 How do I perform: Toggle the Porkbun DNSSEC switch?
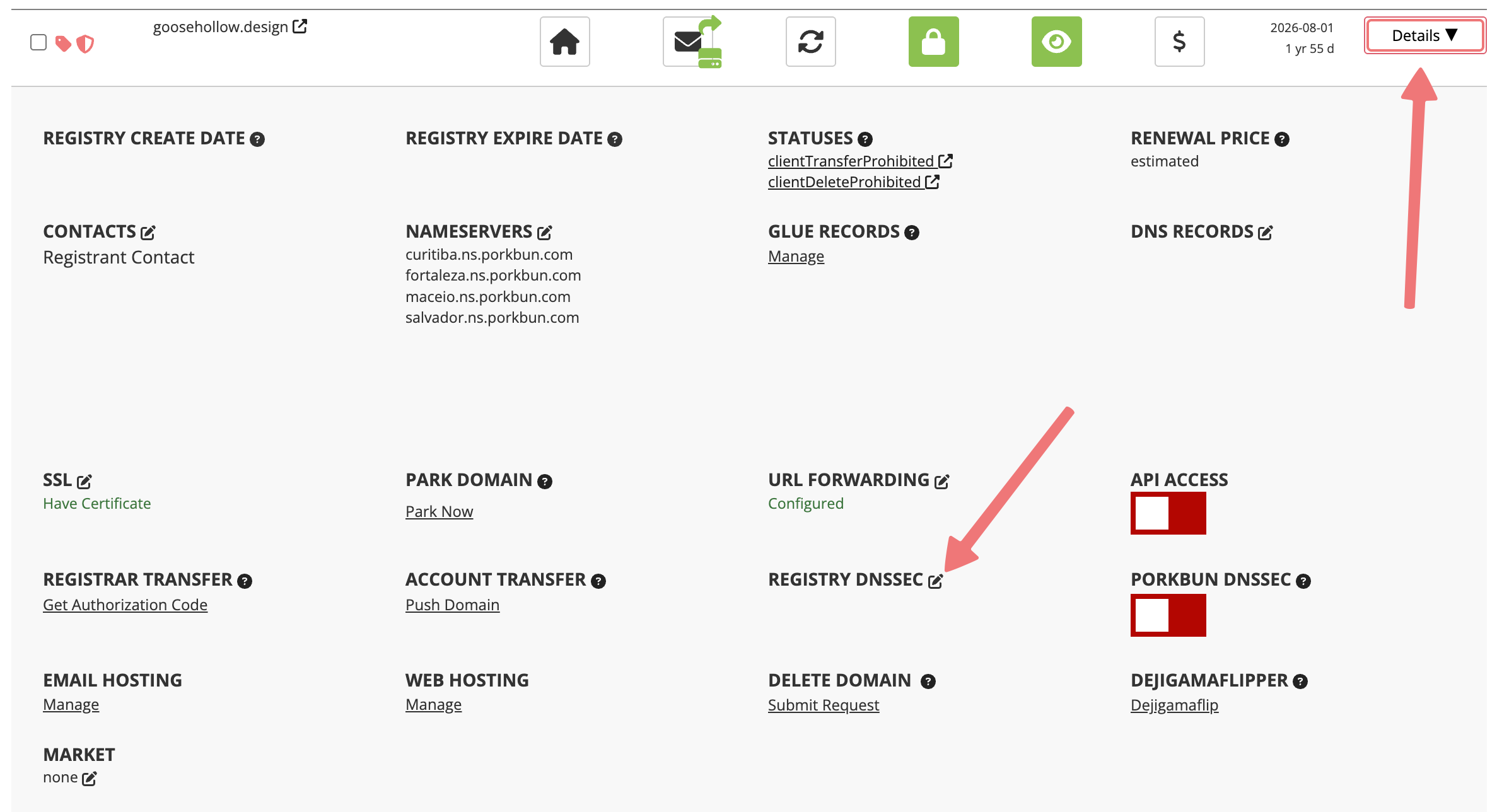click(1168, 615)
